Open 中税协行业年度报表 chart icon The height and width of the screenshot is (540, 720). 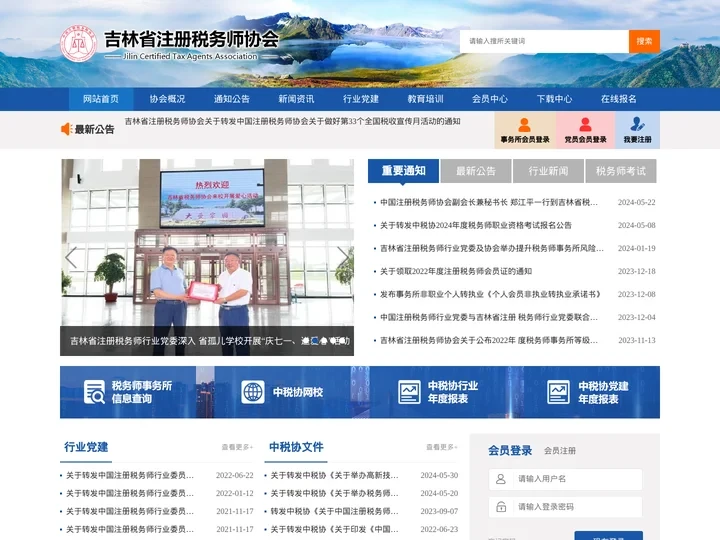409,392
